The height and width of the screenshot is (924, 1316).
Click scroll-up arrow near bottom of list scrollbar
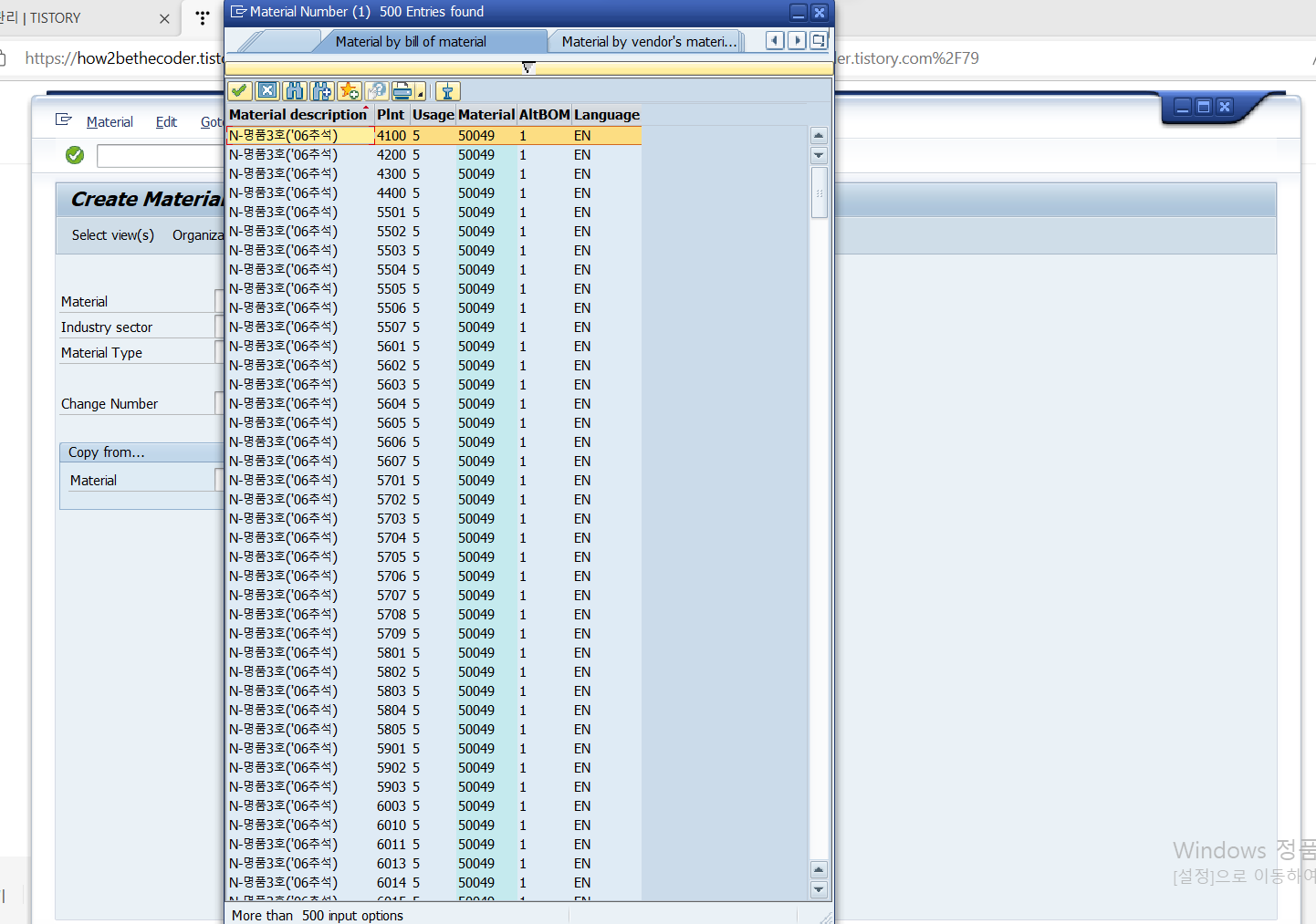click(819, 869)
